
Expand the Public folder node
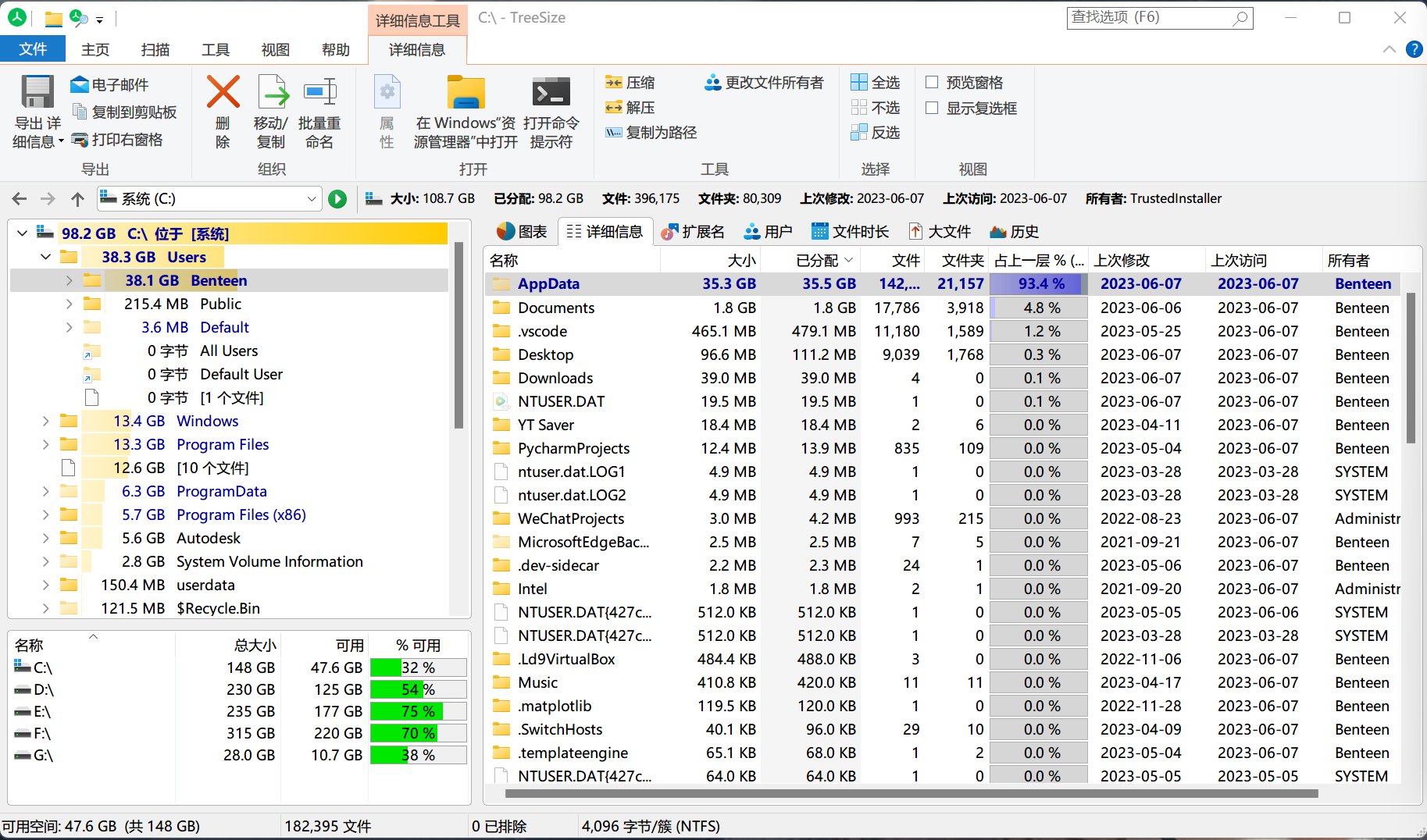coord(69,304)
